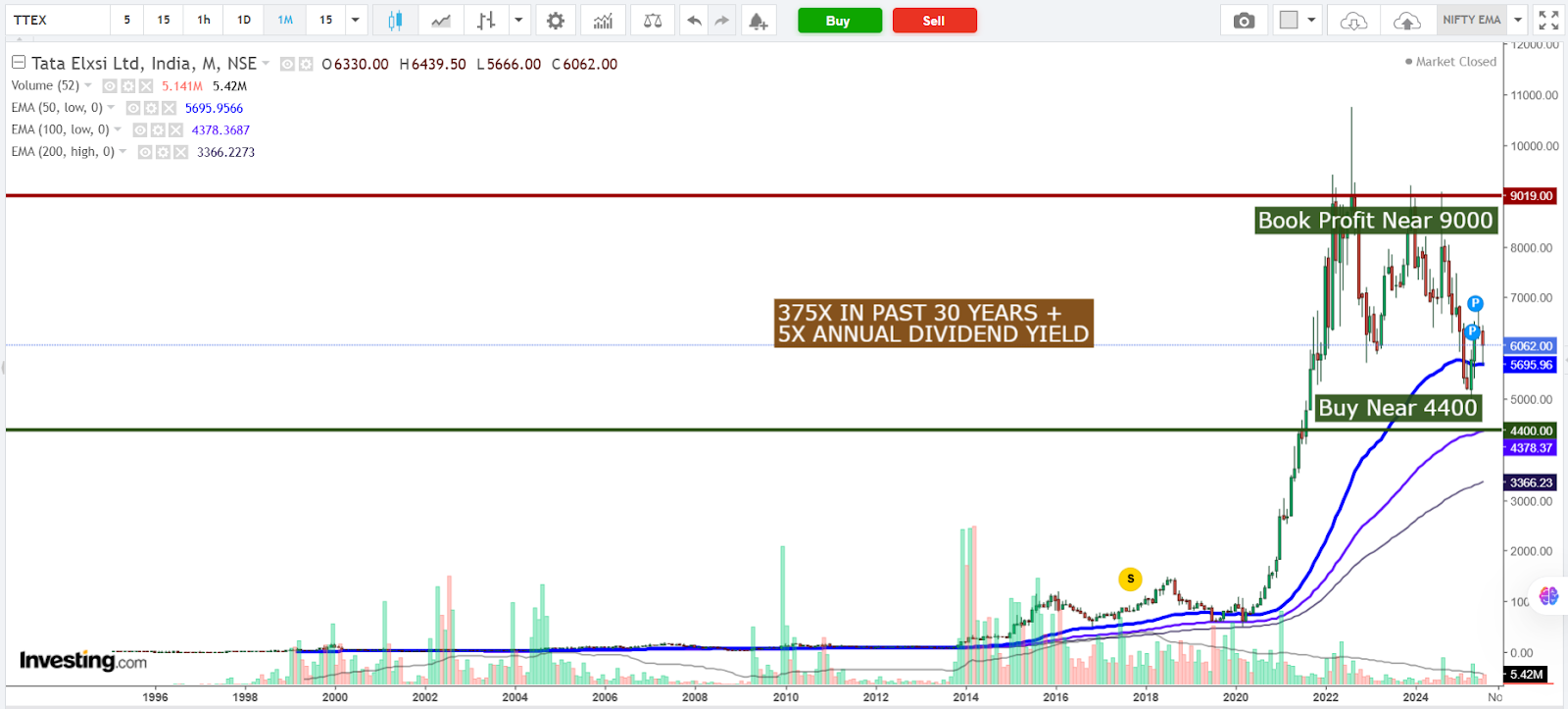The image size is (1568, 709).
Task: Open settings gear for EMA (50, low, 0)
Action: 151,108
